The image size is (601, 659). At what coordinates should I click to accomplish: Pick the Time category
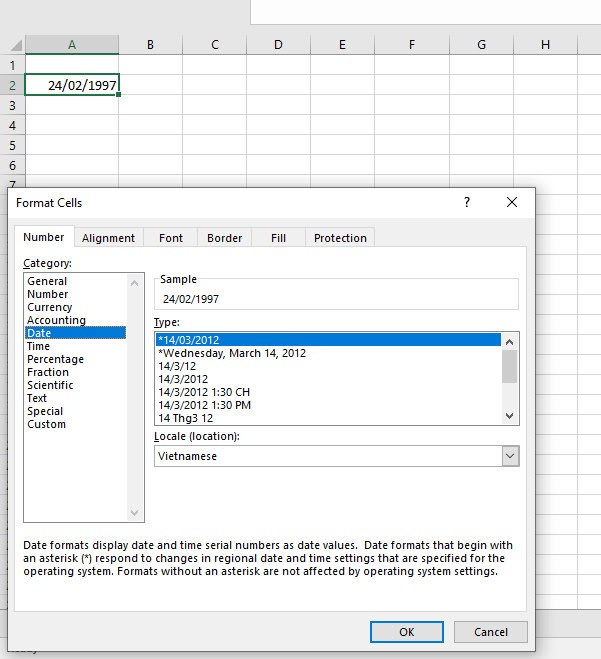pyautogui.click(x=76, y=346)
